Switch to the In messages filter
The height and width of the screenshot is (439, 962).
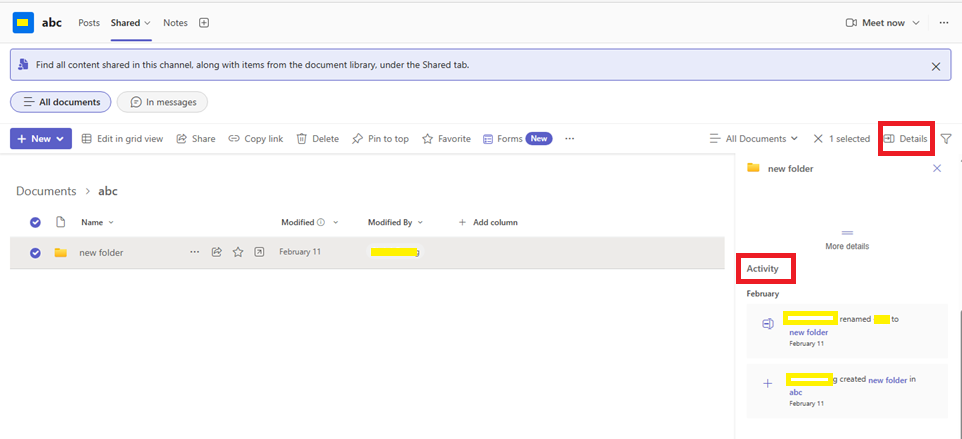click(163, 102)
